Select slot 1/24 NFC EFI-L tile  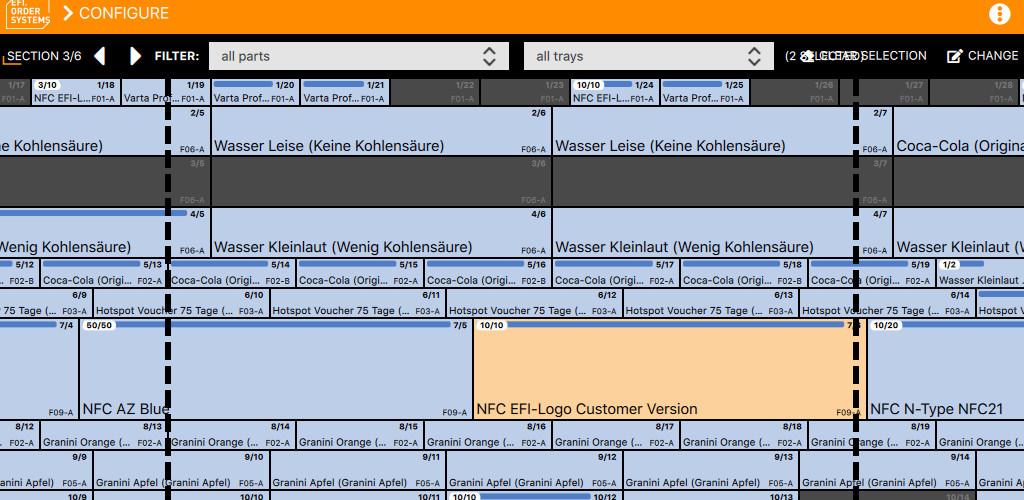click(x=614, y=92)
